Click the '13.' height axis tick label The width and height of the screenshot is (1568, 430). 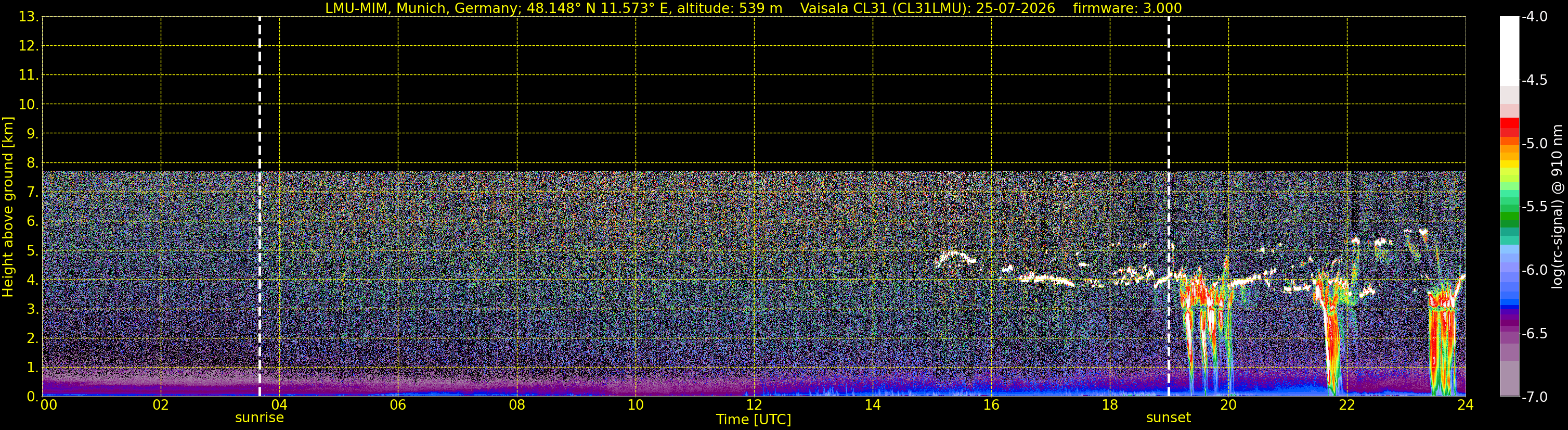click(29, 17)
